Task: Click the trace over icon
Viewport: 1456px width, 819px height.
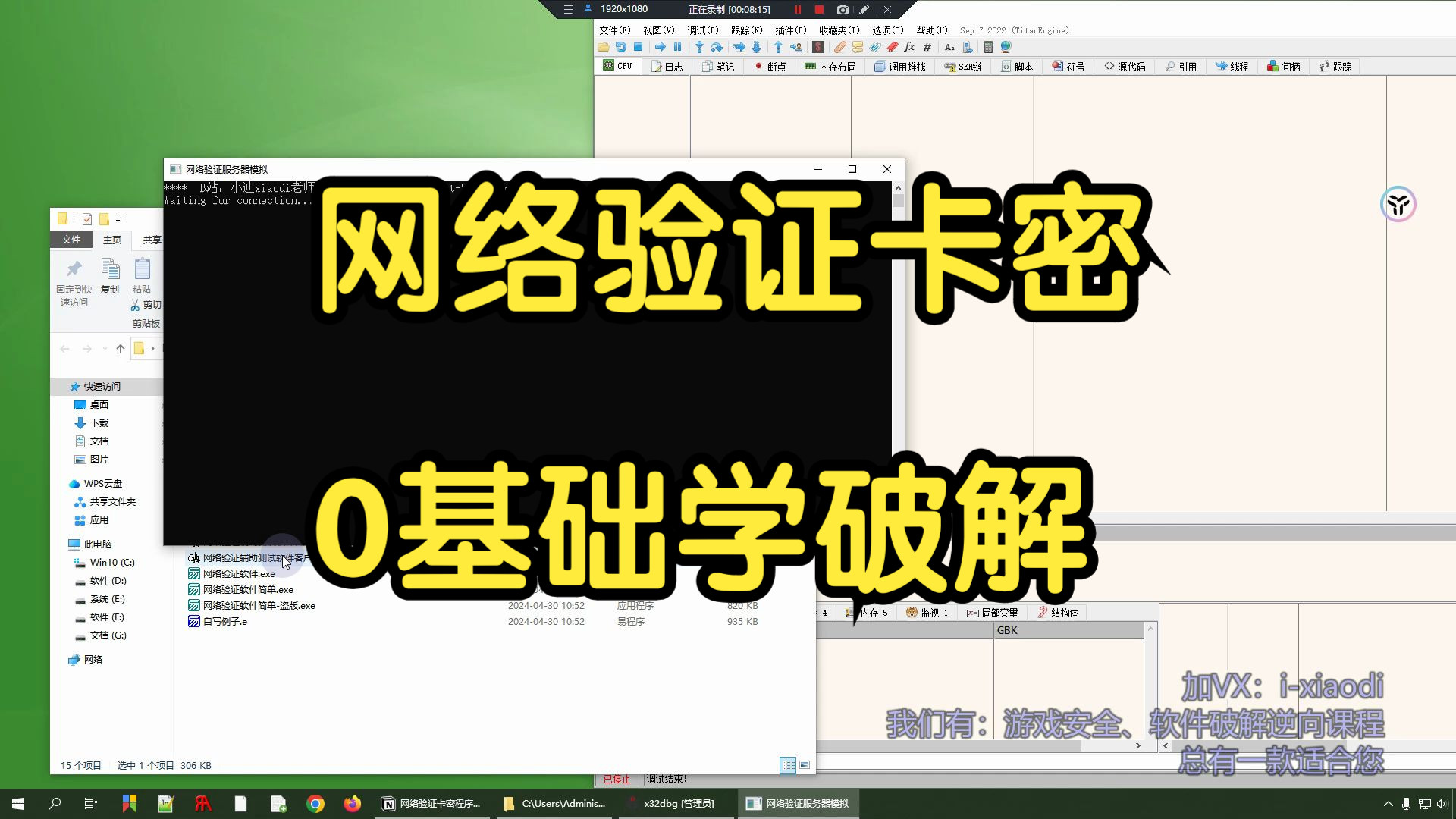Action: pos(756,47)
